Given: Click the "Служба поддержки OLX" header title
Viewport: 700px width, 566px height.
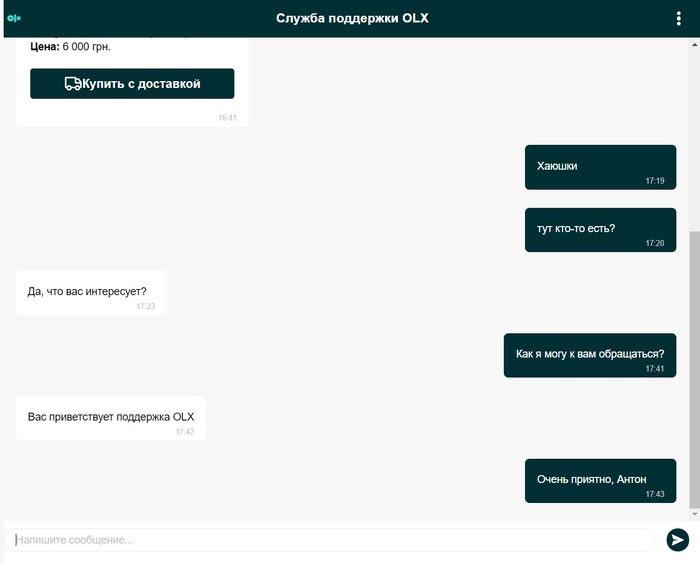Looking at the screenshot, I should click(x=352, y=18).
